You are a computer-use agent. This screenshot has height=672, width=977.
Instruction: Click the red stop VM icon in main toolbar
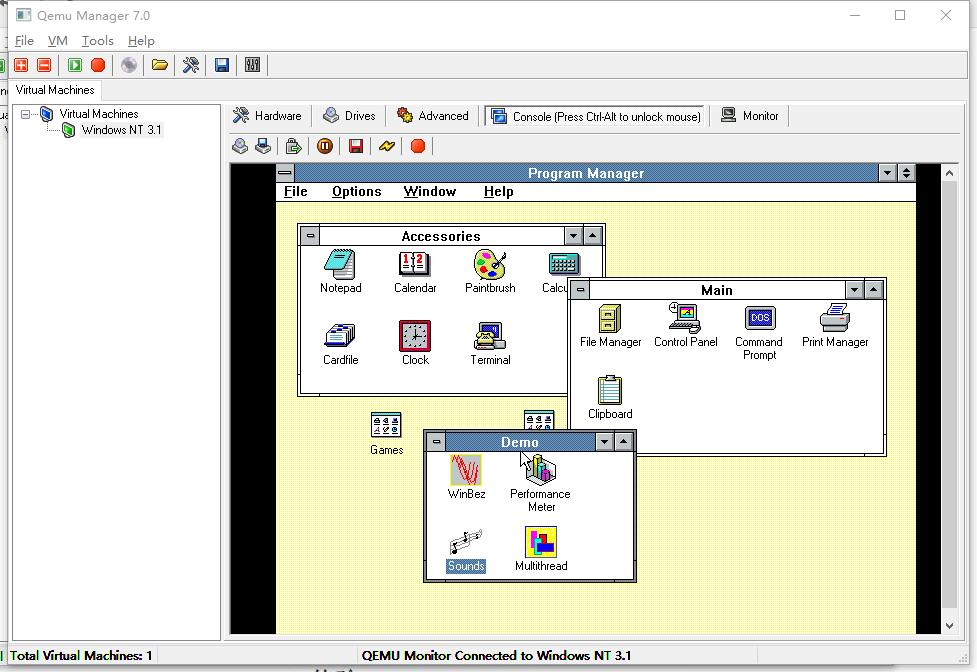coord(98,65)
